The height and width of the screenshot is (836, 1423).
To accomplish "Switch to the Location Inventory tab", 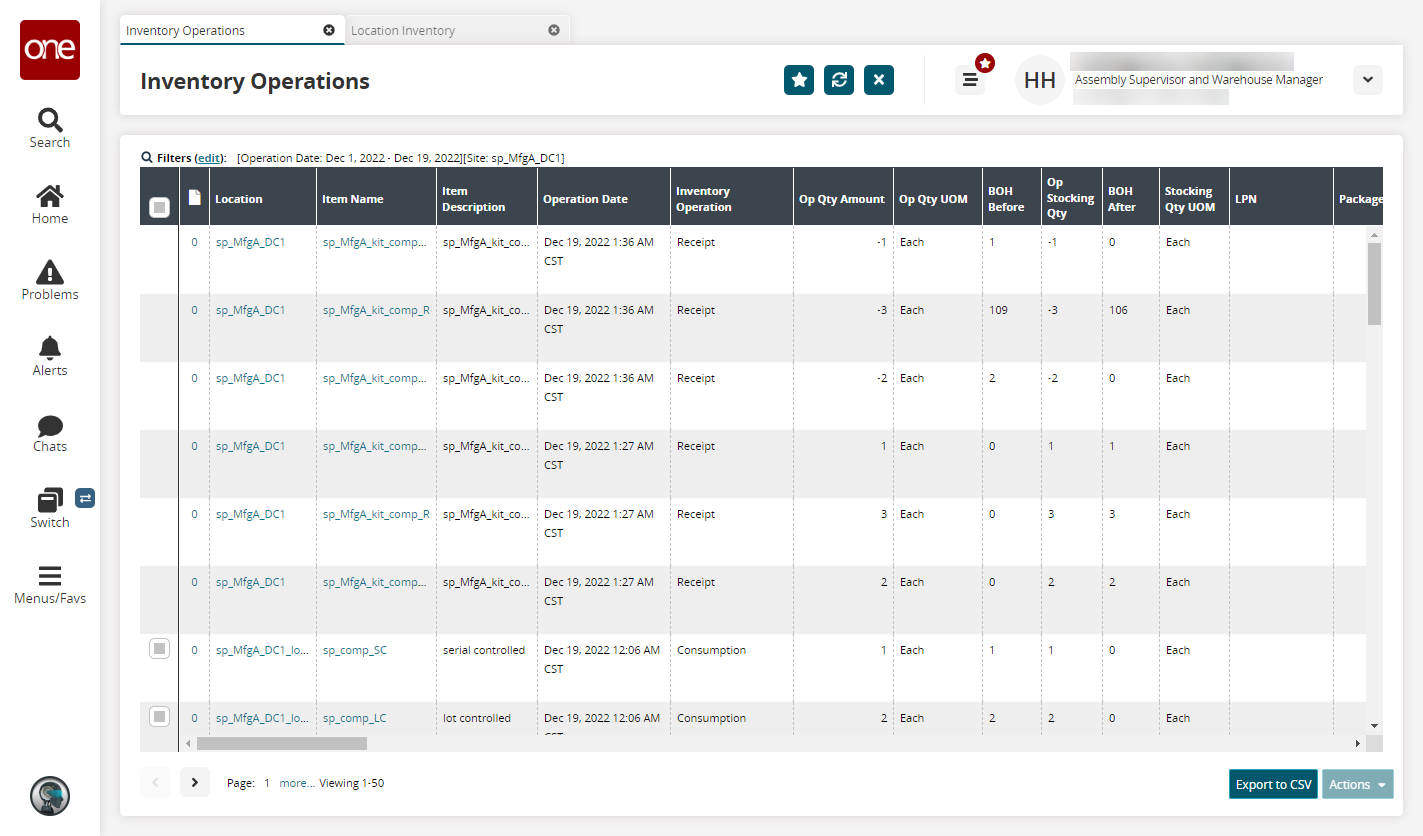I will pos(402,31).
